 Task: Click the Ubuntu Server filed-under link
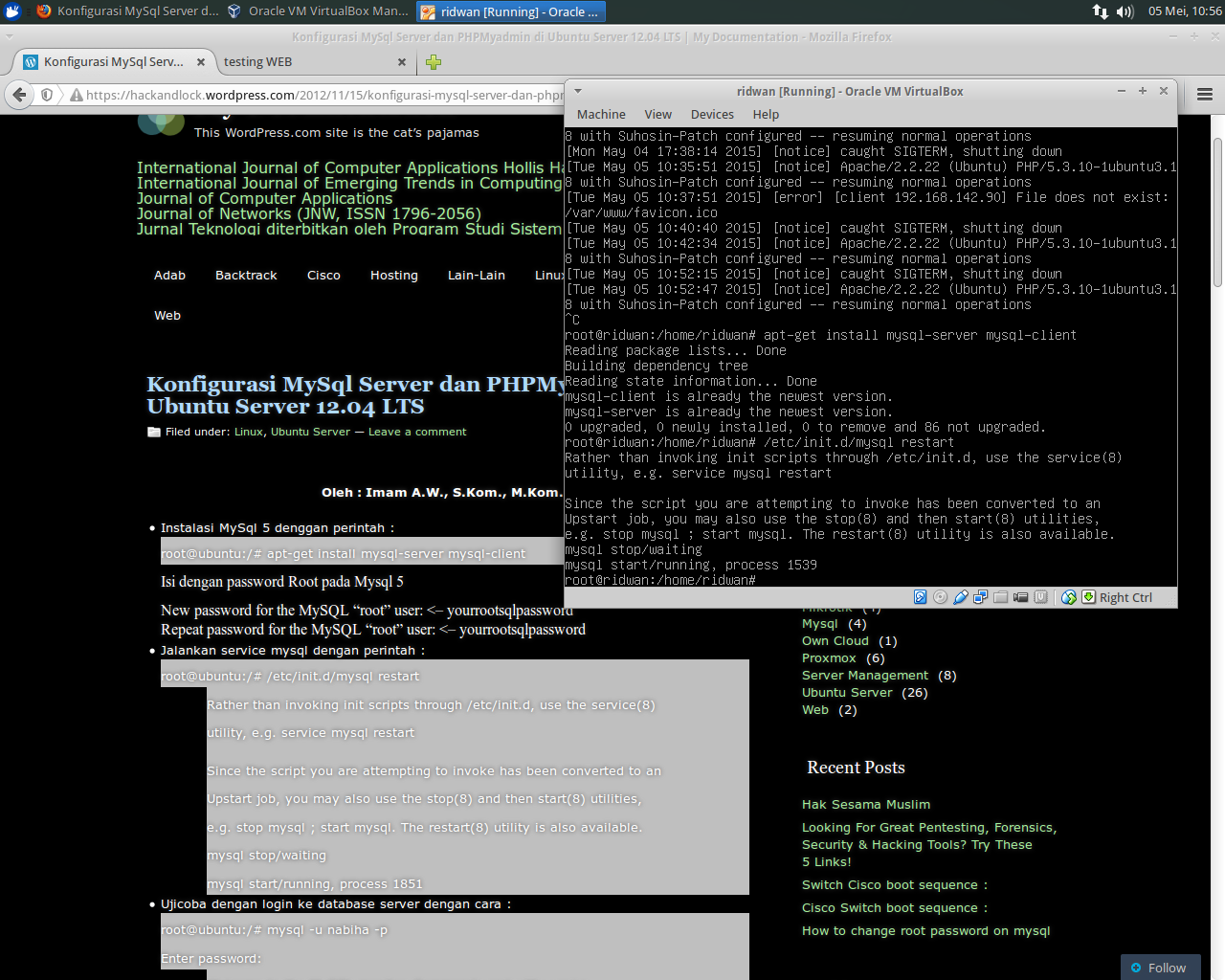[x=310, y=432]
